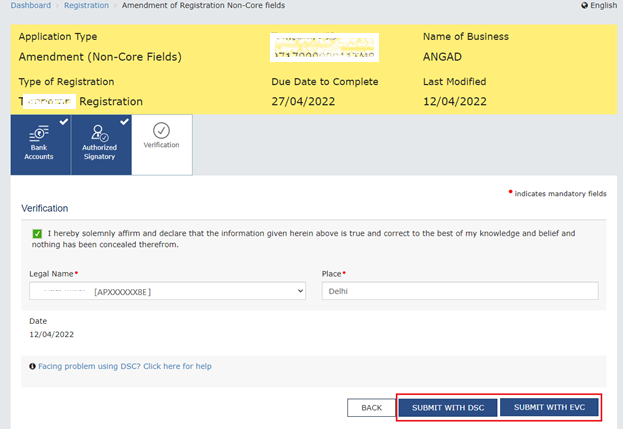The image size is (623, 429).
Task: Click the globe icon beside English
Action: (x=584, y=6)
